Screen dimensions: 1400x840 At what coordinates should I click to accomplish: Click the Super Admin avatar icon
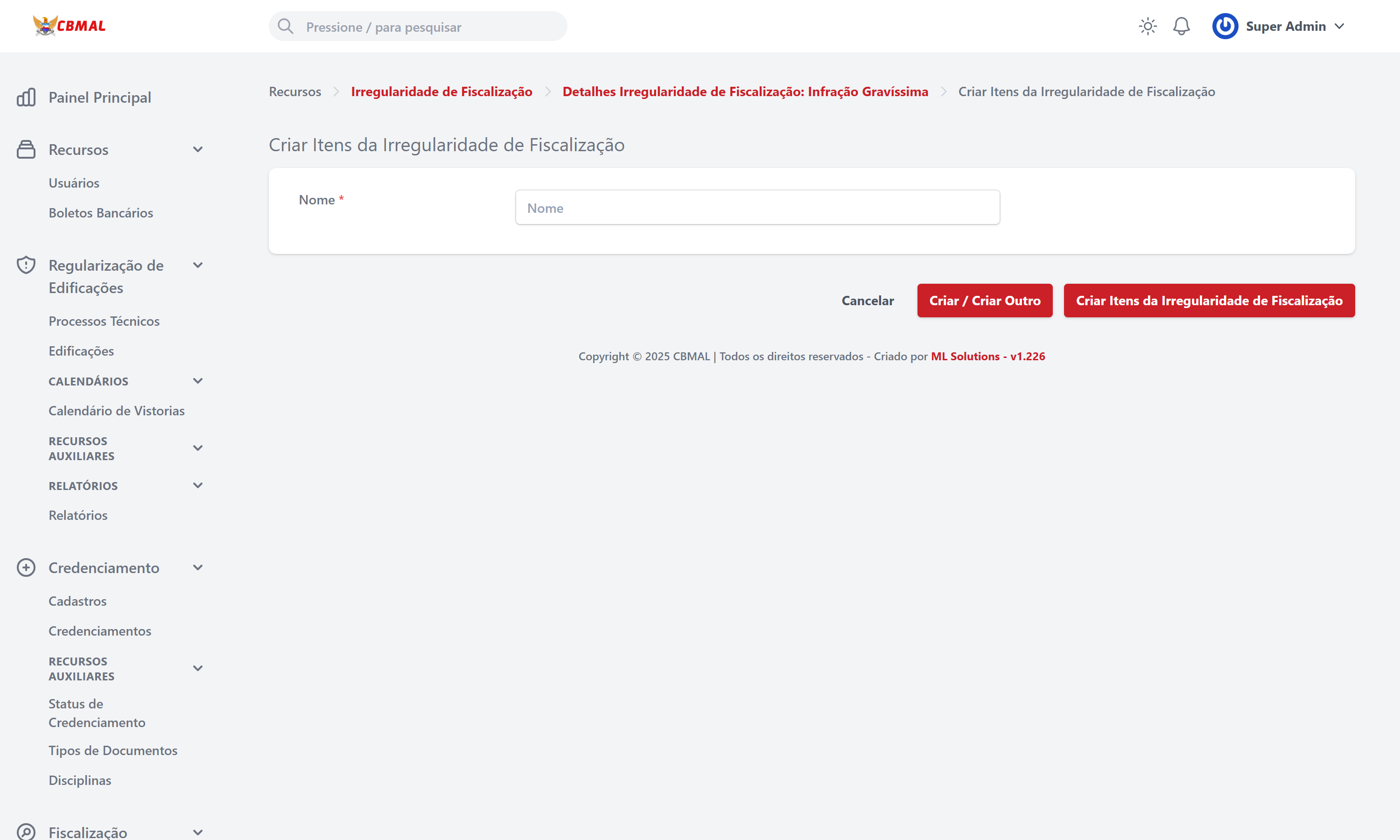coord(1225,26)
